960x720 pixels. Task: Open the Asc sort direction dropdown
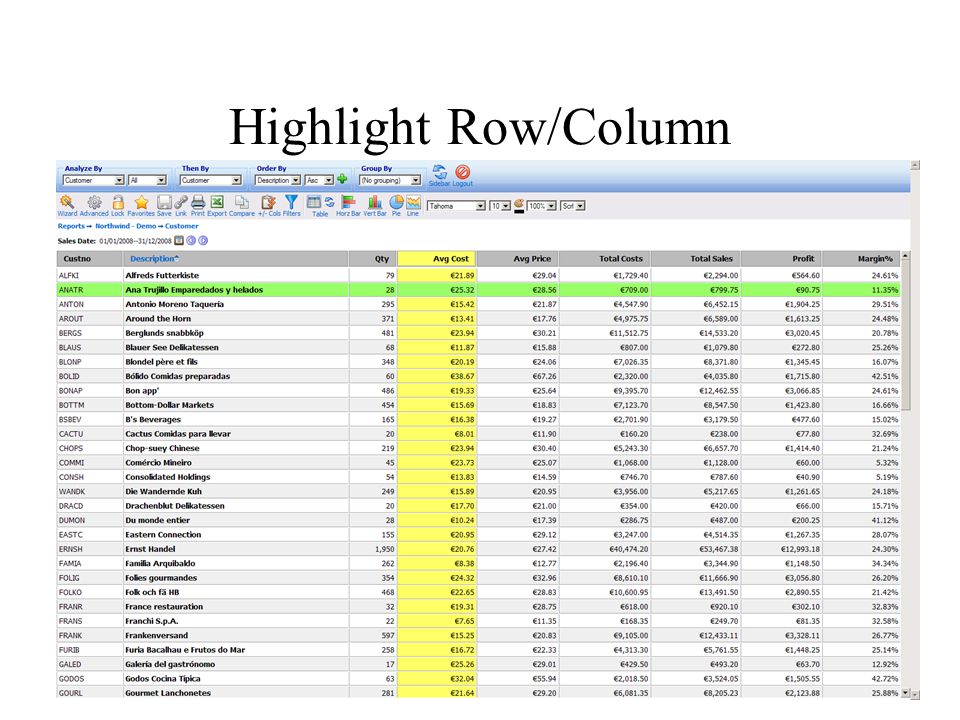click(x=319, y=180)
